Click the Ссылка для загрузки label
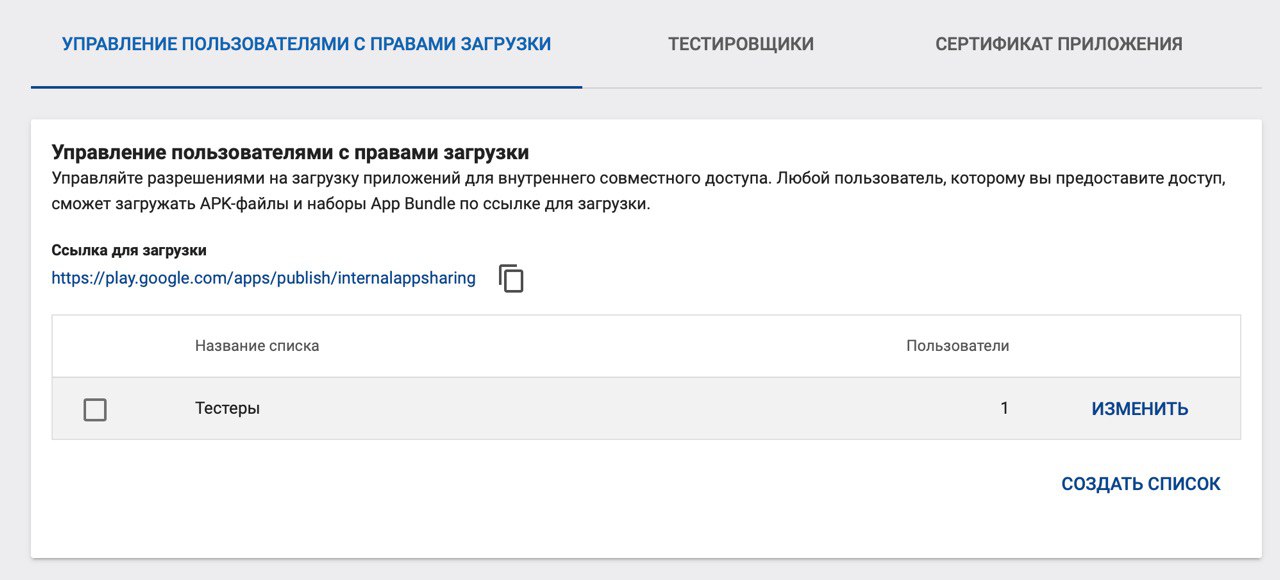 coord(129,250)
